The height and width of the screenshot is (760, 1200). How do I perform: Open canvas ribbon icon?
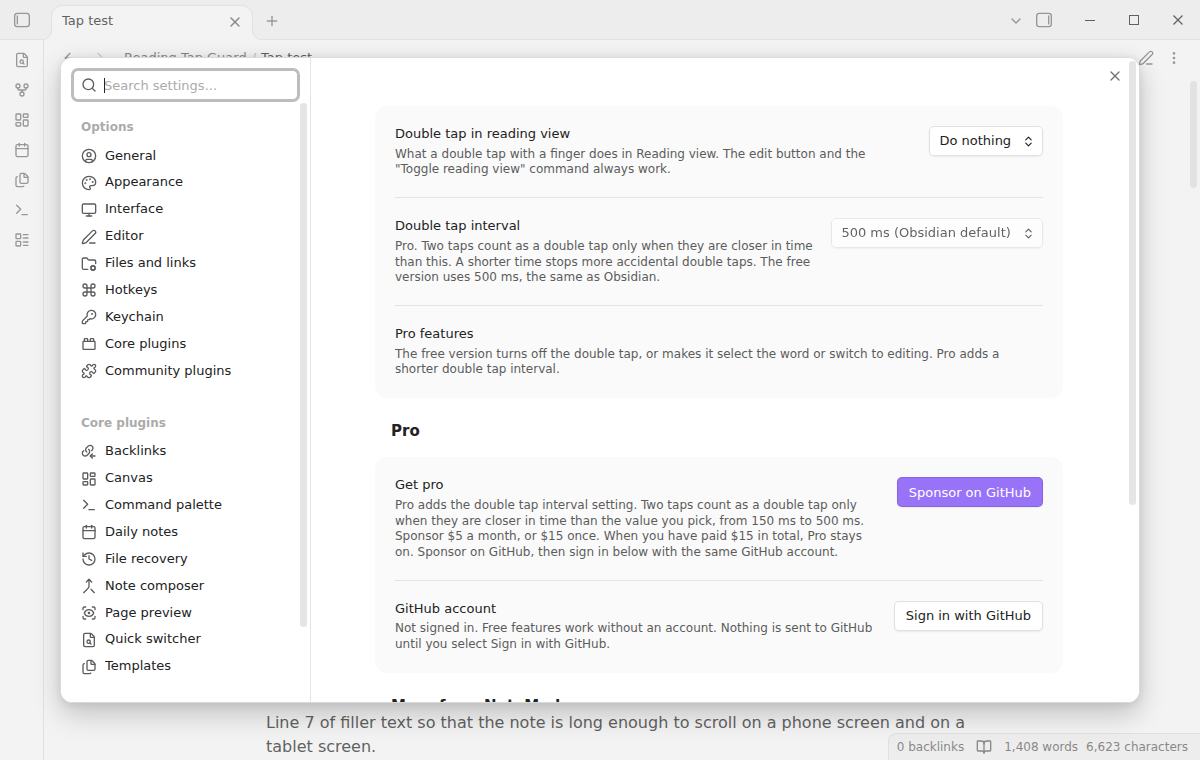pyautogui.click(x=22, y=120)
